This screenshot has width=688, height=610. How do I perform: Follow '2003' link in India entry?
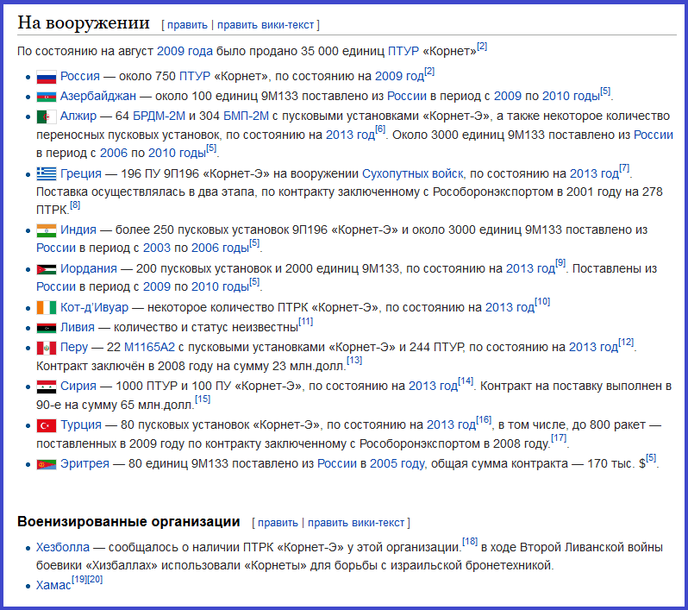(x=157, y=248)
